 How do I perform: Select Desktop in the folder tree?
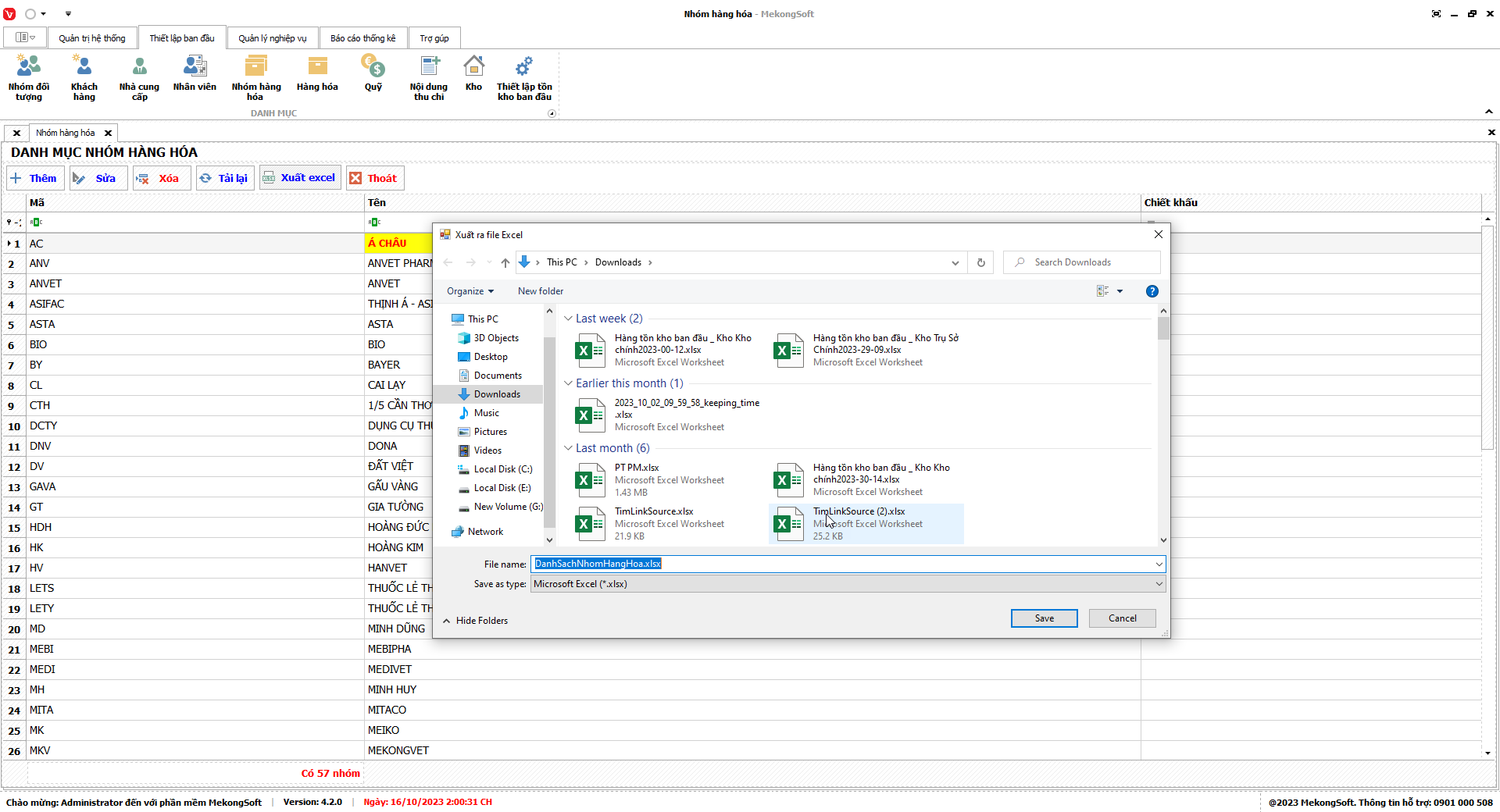(491, 357)
